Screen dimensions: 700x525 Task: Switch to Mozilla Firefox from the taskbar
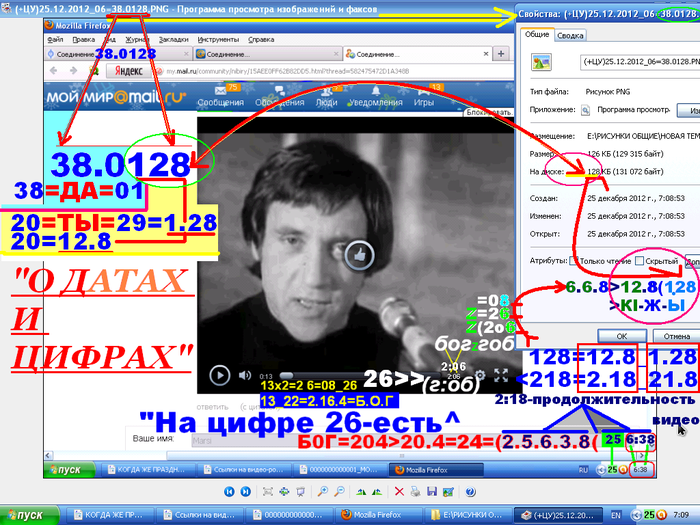379,515
